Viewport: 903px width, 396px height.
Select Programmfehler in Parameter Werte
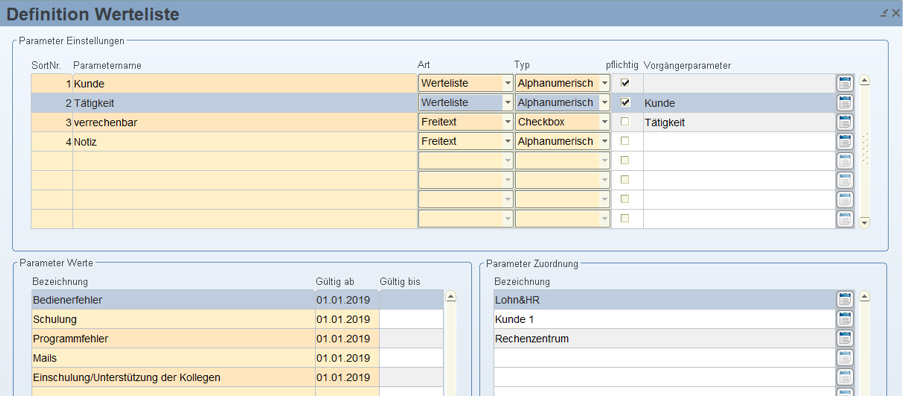[x=173, y=338]
